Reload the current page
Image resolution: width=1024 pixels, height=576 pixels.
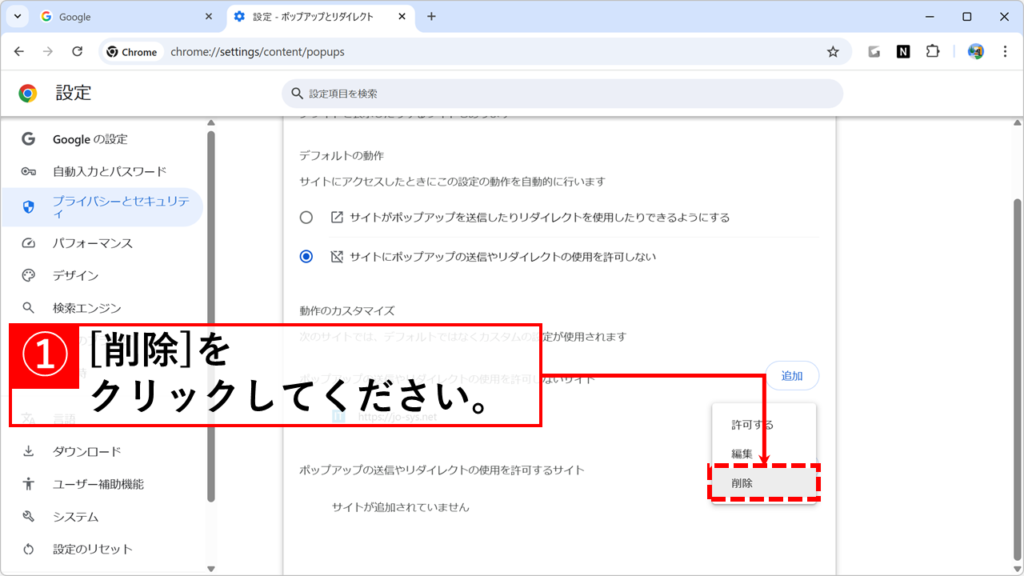click(77, 52)
